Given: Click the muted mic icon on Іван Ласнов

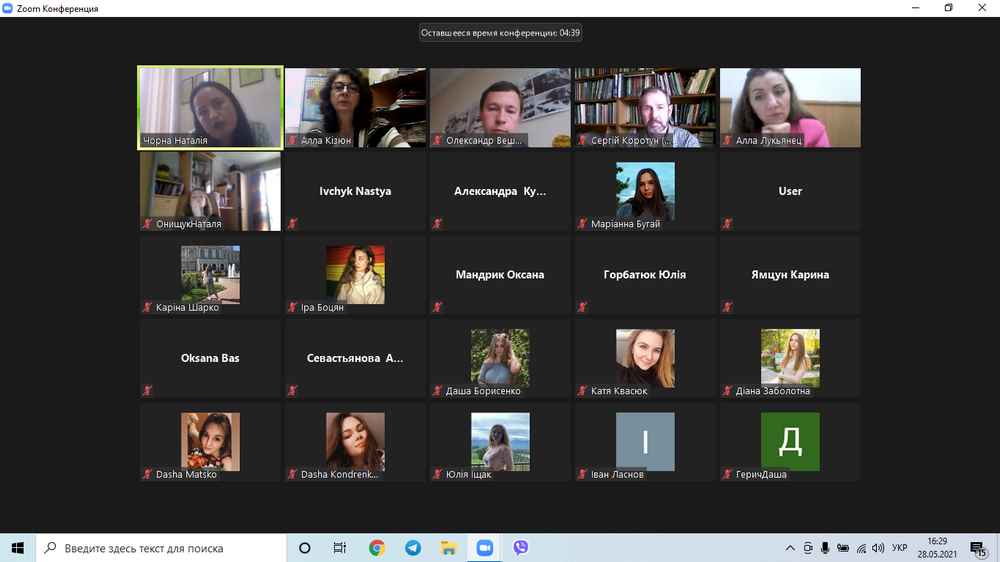Looking at the screenshot, I should [x=583, y=474].
